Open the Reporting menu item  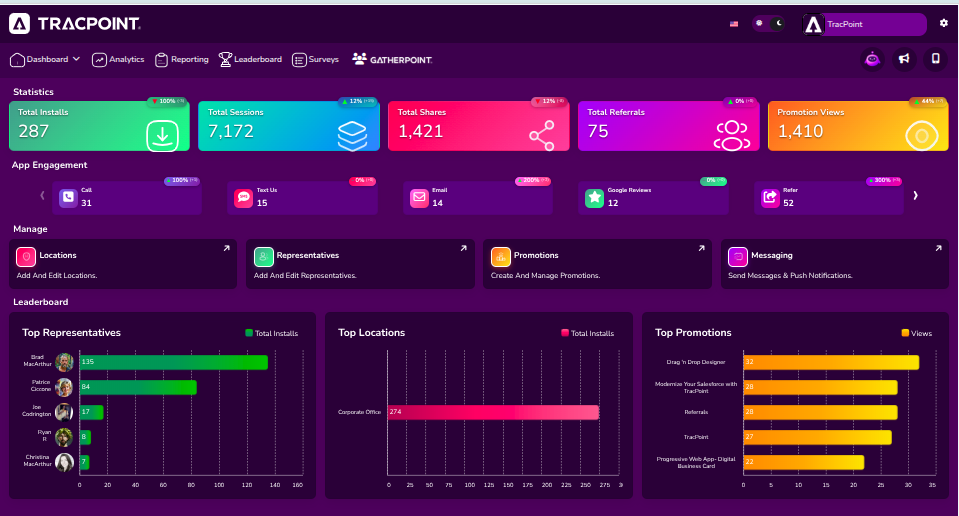click(x=182, y=59)
